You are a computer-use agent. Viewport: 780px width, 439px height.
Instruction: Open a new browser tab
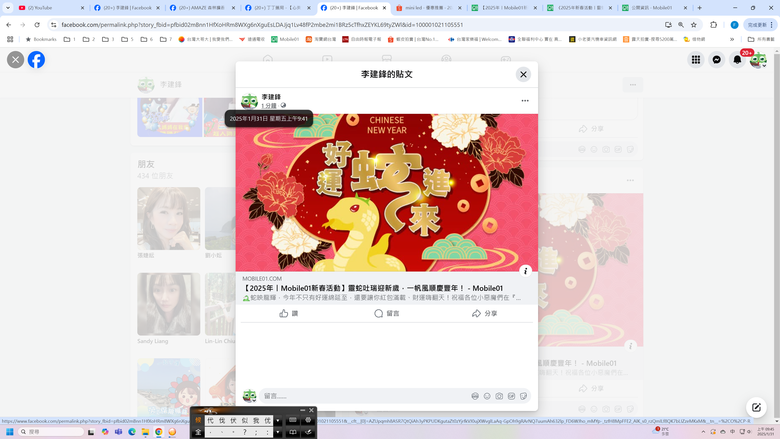click(x=699, y=8)
